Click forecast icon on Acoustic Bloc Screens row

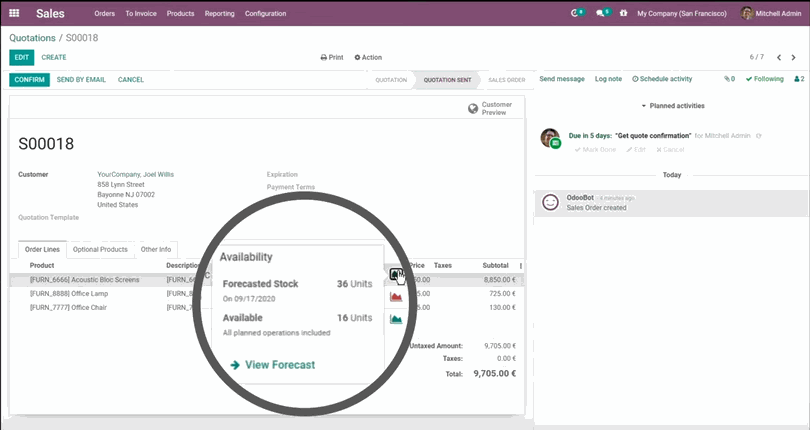point(395,274)
